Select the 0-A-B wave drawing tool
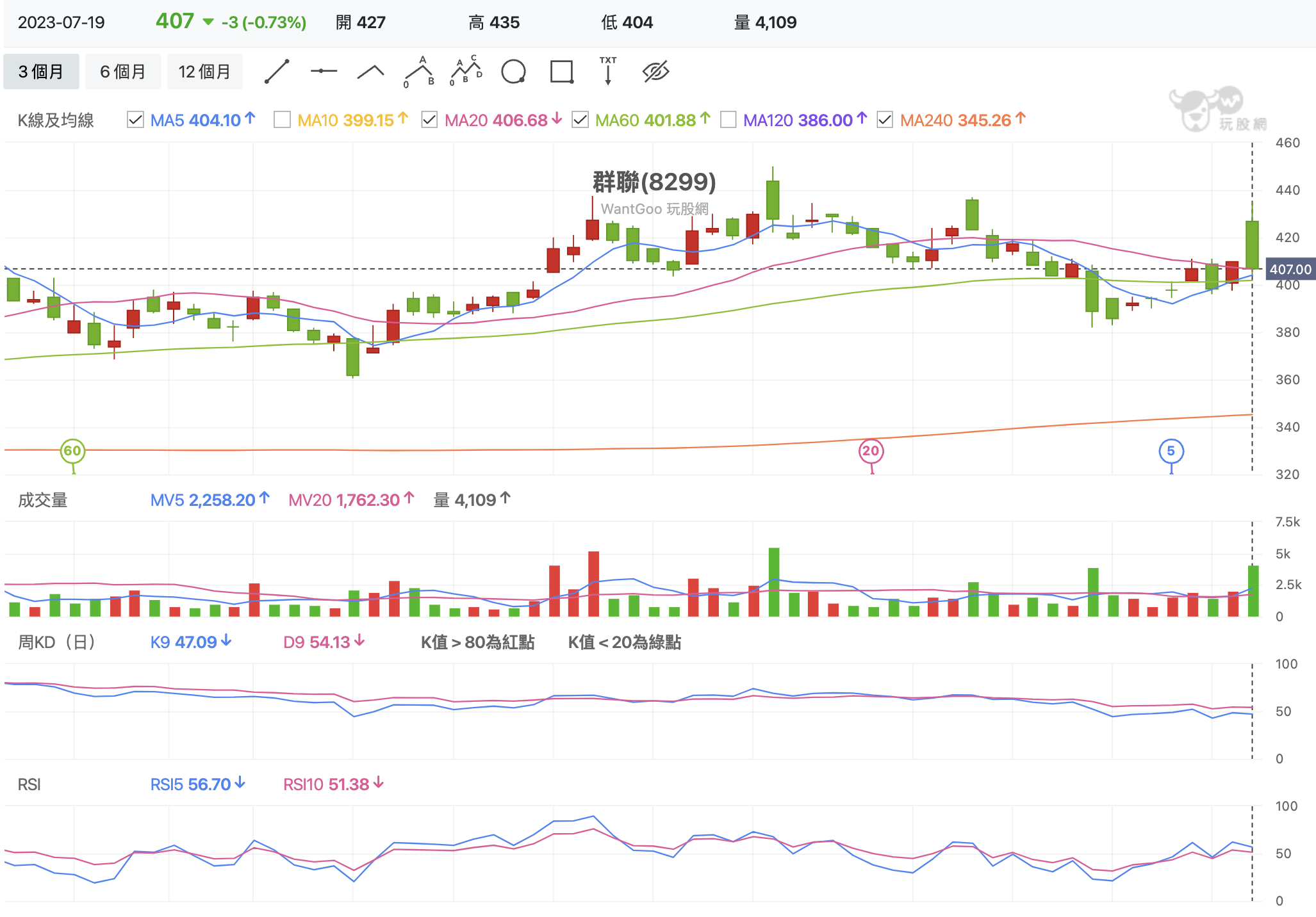This screenshot has height=917, width=1316. (420, 72)
